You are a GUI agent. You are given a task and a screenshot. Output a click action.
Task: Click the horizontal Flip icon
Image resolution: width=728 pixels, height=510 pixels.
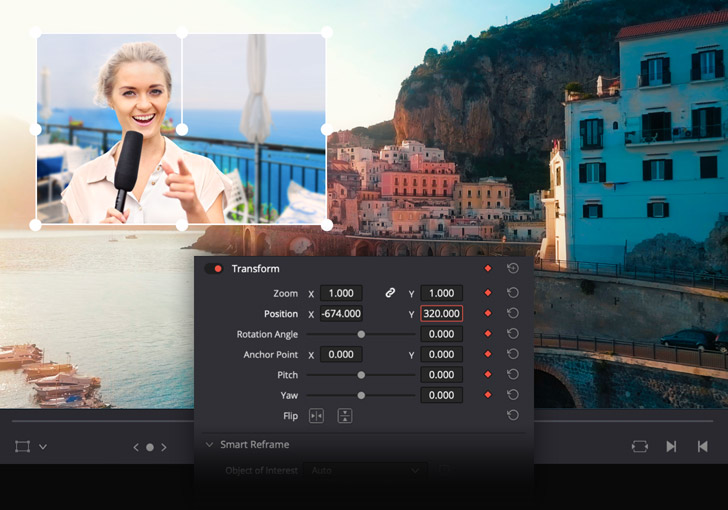click(x=316, y=416)
